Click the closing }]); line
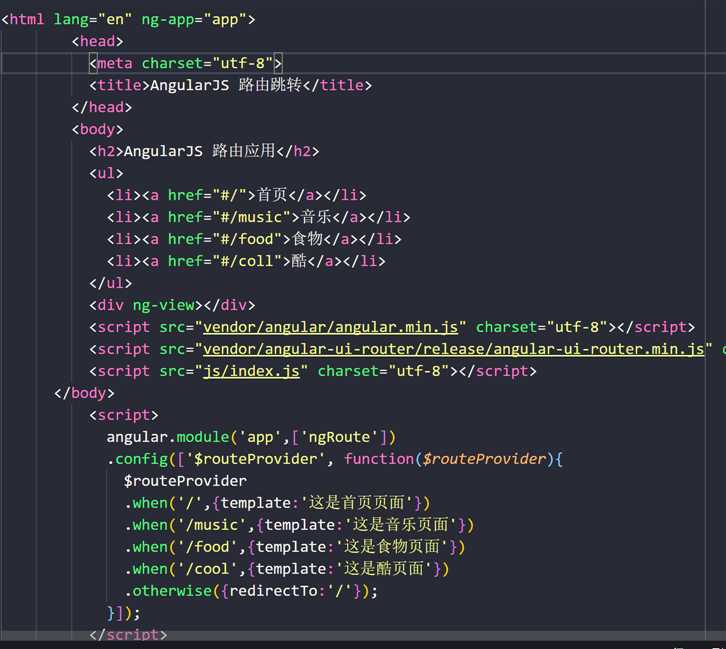This screenshot has width=726, height=649. click(x=124, y=613)
